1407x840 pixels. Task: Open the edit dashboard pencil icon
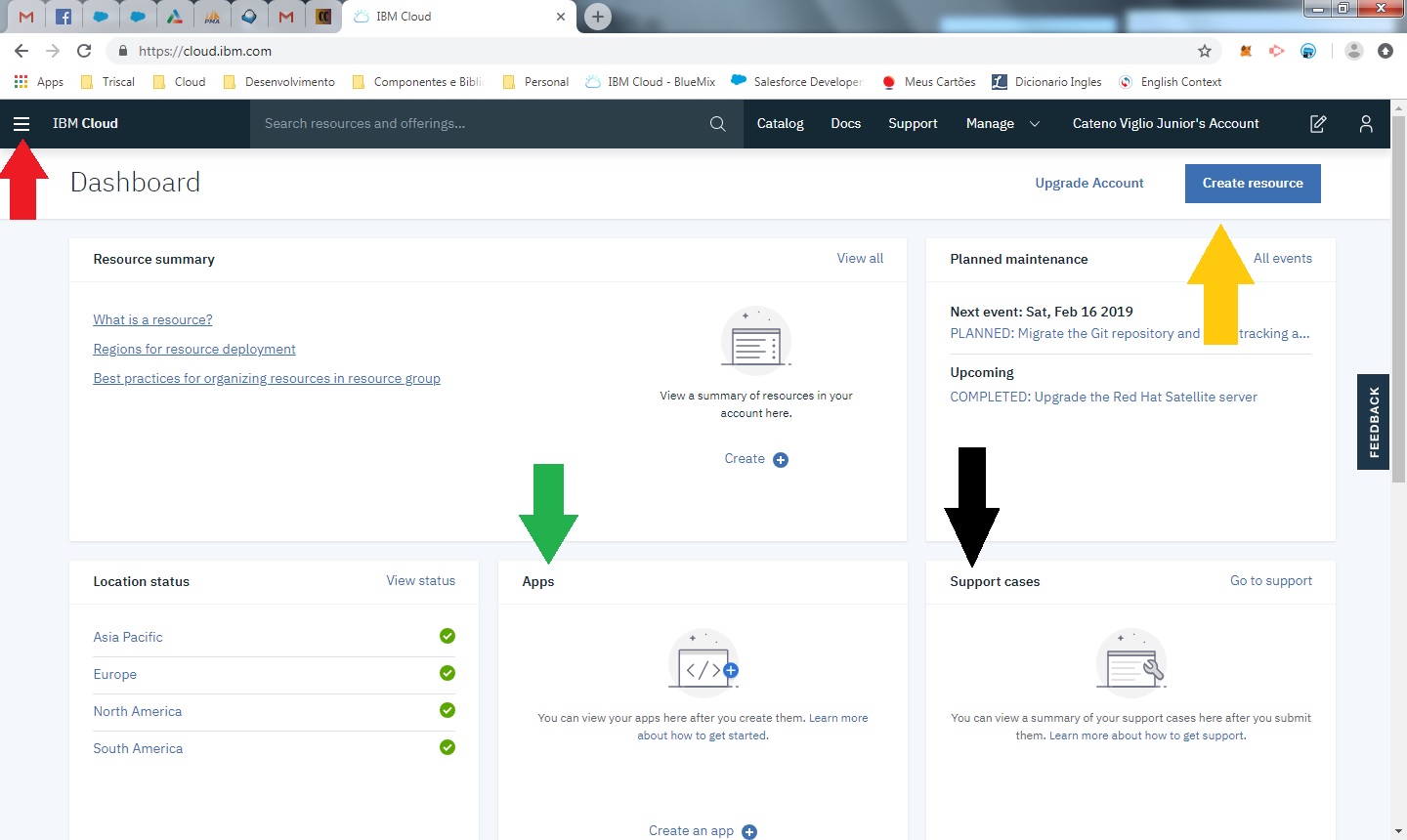click(1318, 124)
